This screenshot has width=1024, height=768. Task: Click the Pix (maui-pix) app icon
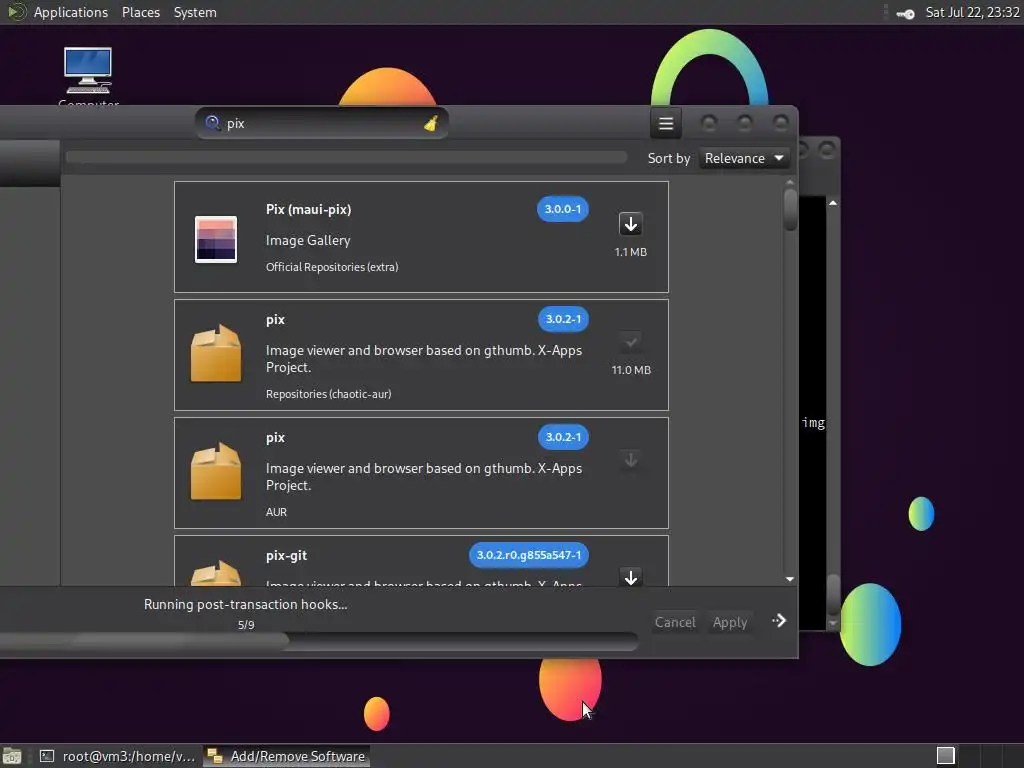[216, 239]
